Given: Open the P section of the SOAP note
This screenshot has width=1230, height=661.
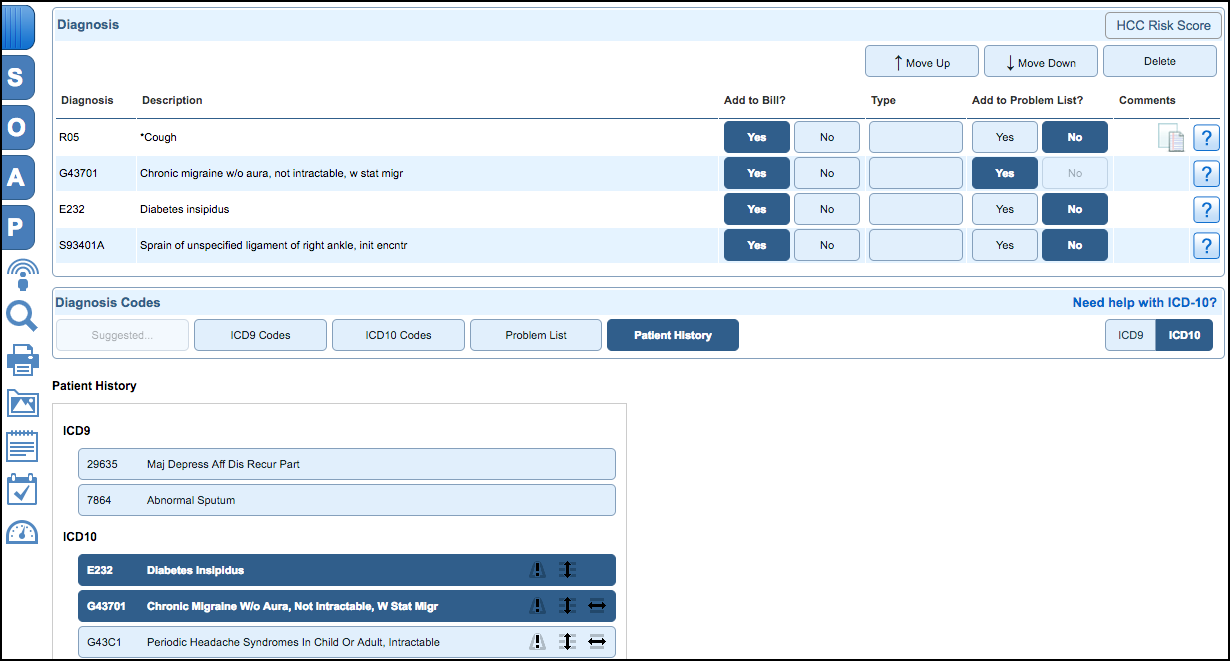Looking at the screenshot, I should 21,227.
